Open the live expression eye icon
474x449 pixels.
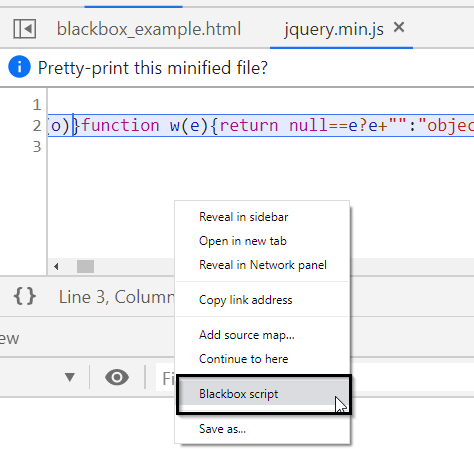pos(117,377)
